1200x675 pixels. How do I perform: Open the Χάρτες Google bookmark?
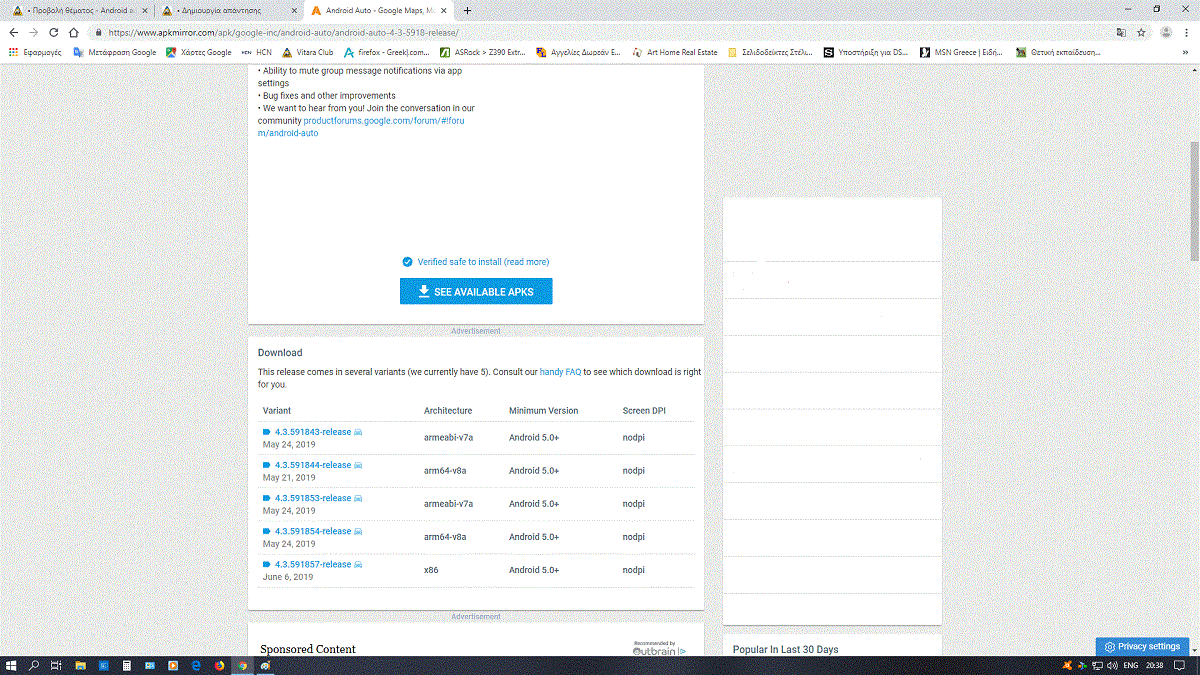click(x=199, y=52)
